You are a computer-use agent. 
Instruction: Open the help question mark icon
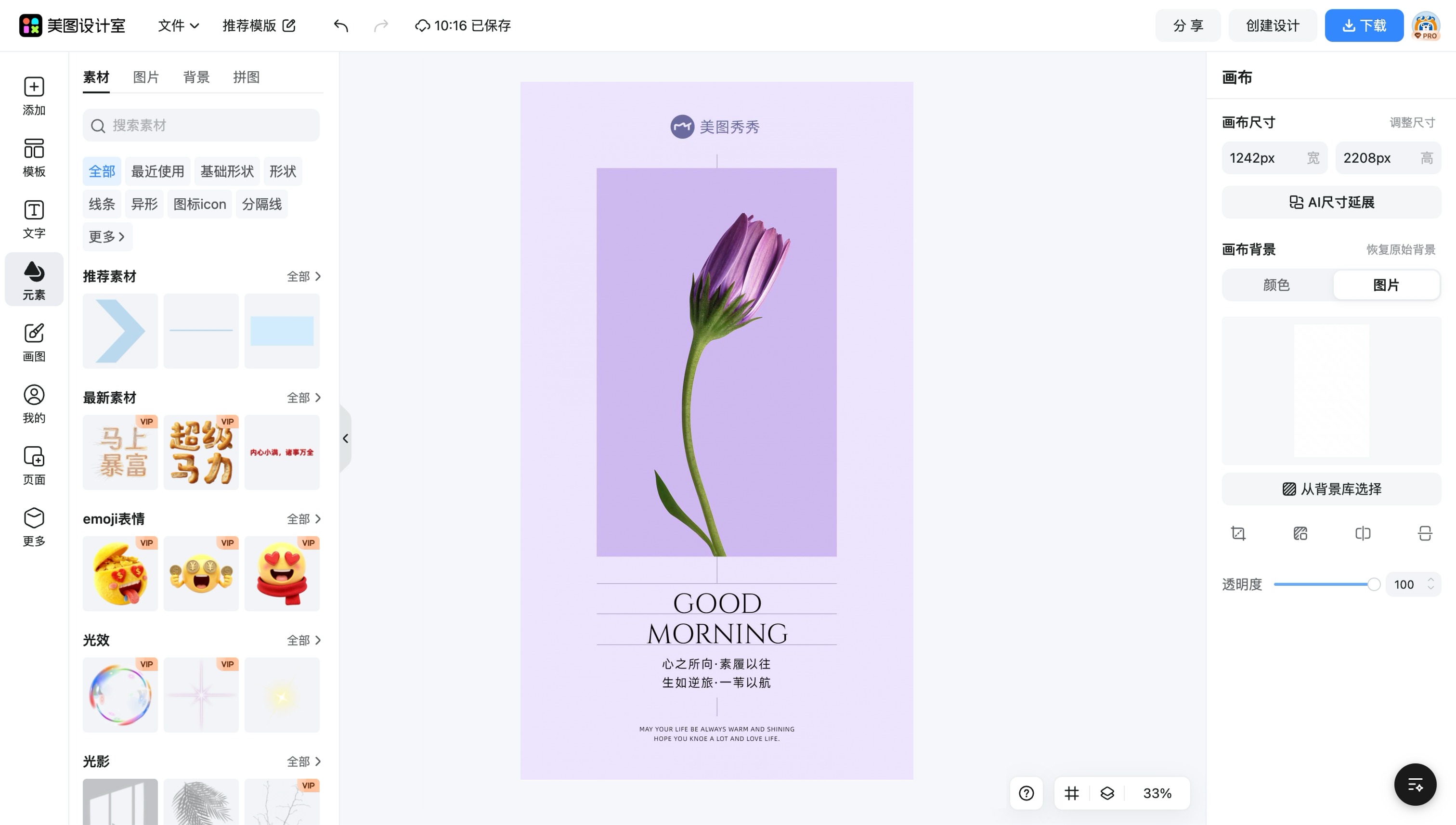(x=1027, y=793)
